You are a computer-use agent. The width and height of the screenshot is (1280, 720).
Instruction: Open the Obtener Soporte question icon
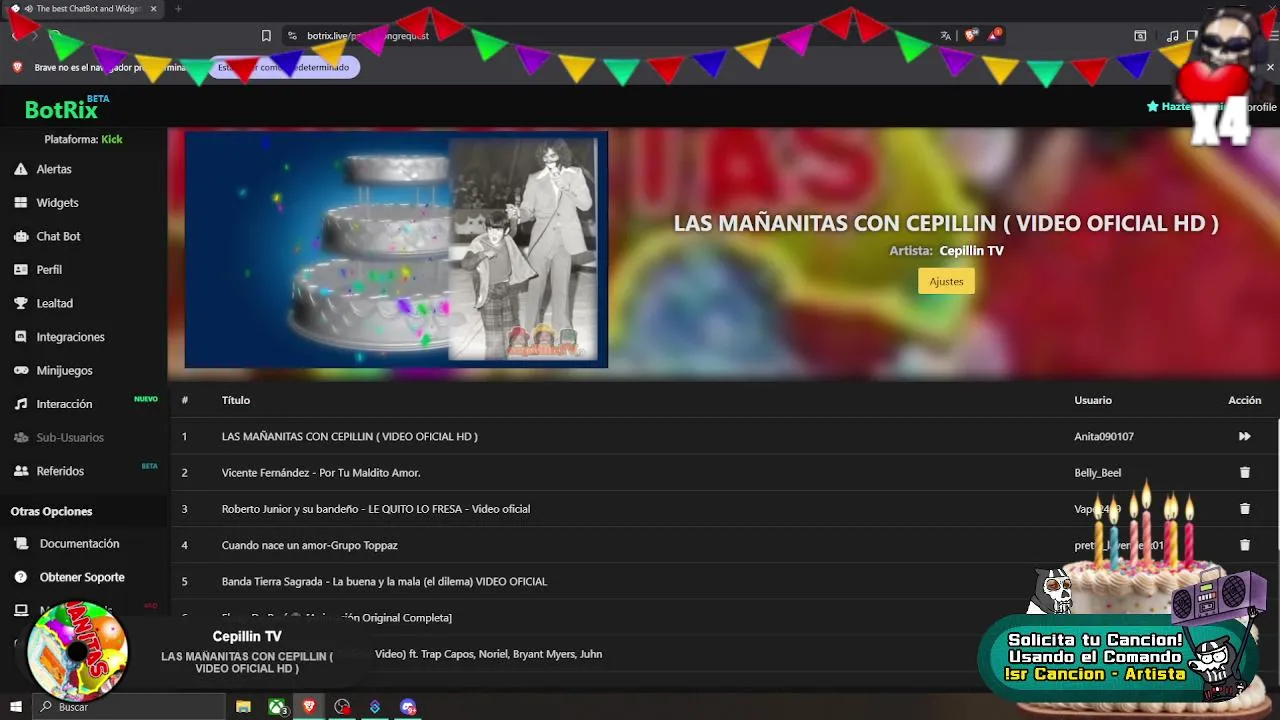click(20, 577)
